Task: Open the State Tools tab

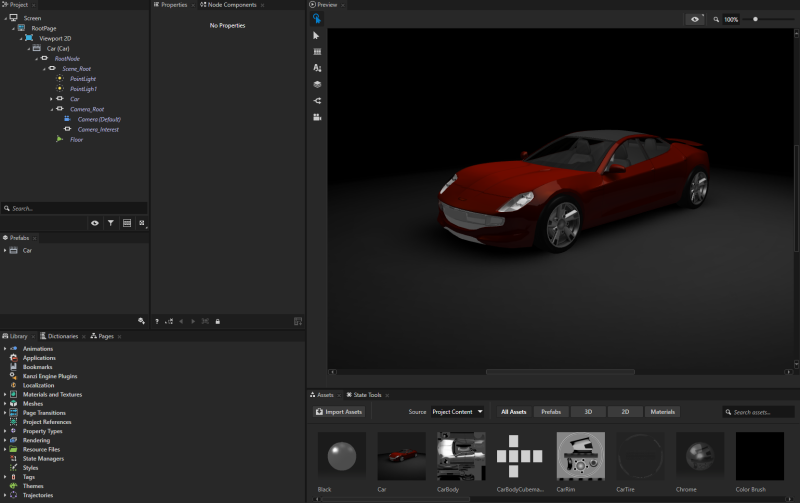Action: click(x=365, y=395)
